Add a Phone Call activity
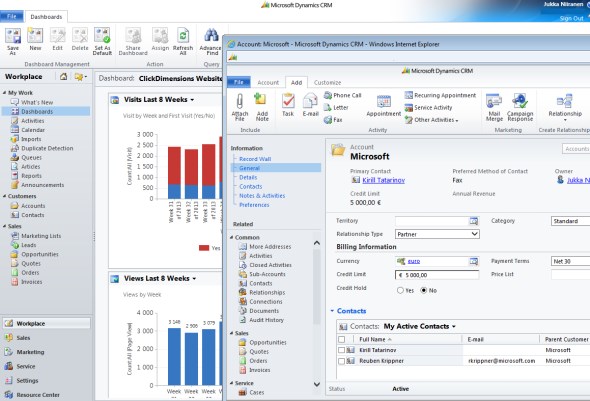The image size is (590, 401). tap(342, 96)
